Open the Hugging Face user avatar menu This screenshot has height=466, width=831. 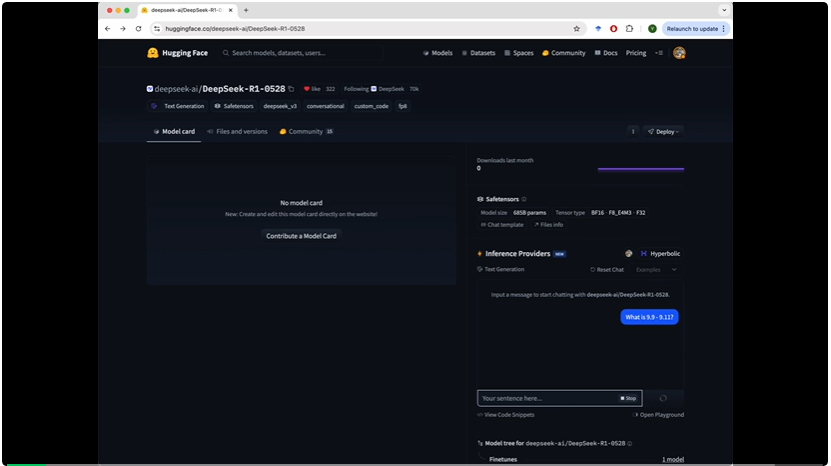679,53
